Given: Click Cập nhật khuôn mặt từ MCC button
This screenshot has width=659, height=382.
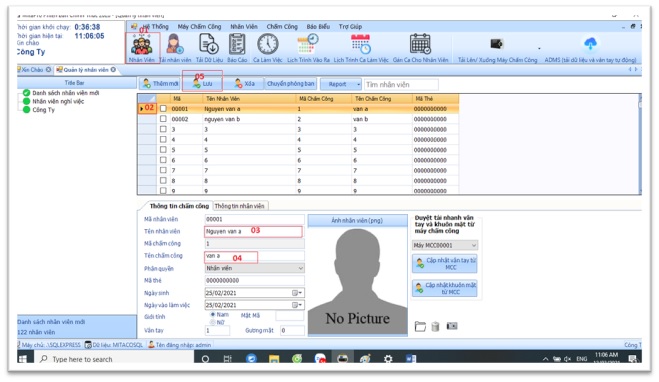Looking at the screenshot, I should (445, 288).
